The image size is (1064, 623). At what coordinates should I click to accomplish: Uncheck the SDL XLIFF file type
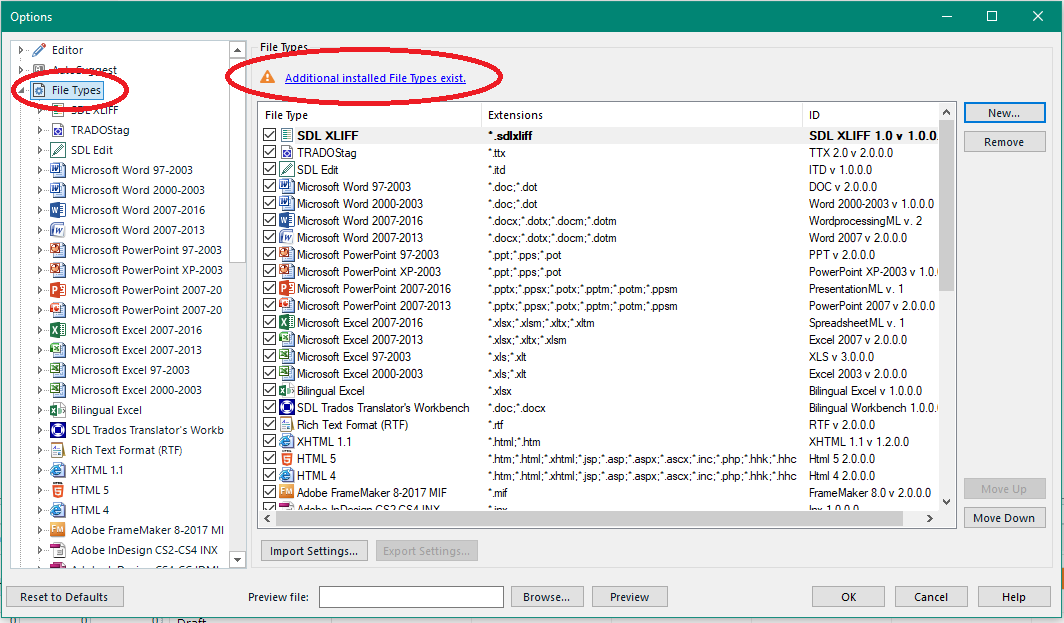click(x=269, y=135)
